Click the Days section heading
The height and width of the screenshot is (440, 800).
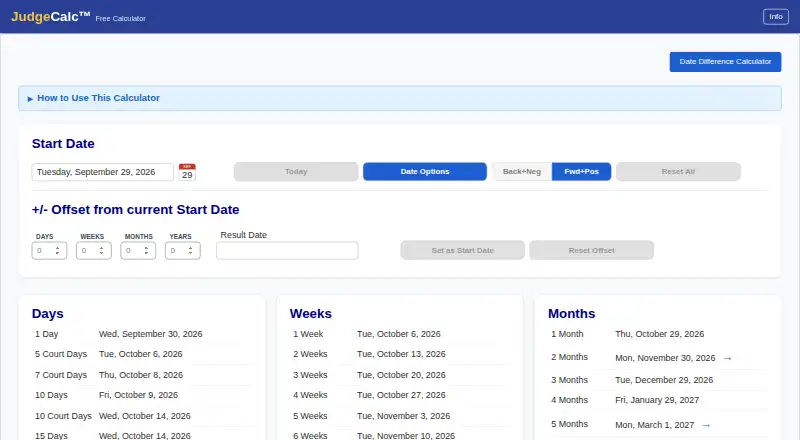click(x=47, y=313)
